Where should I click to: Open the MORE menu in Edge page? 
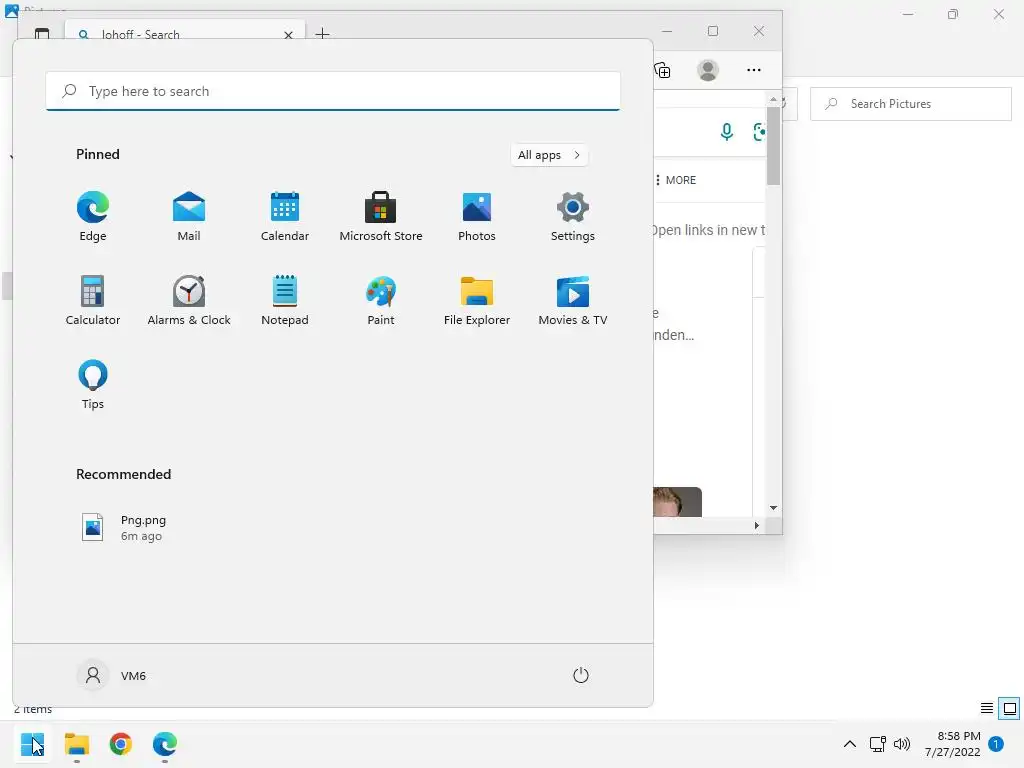pos(676,180)
